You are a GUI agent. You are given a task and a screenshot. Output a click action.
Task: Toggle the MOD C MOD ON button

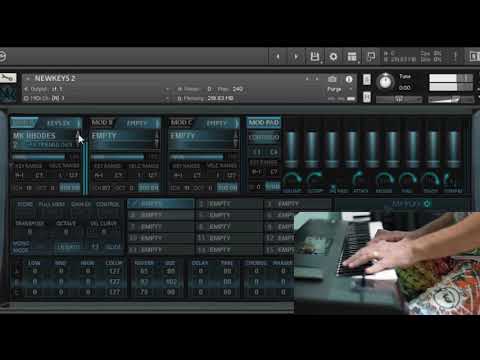(x=227, y=188)
